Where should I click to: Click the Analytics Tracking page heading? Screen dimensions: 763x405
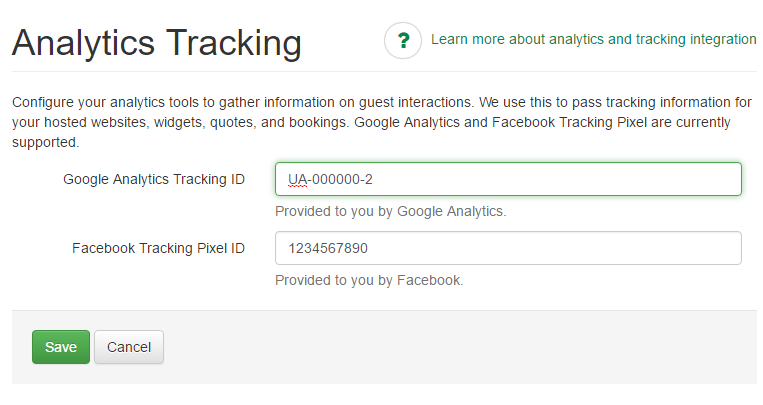tap(157, 43)
